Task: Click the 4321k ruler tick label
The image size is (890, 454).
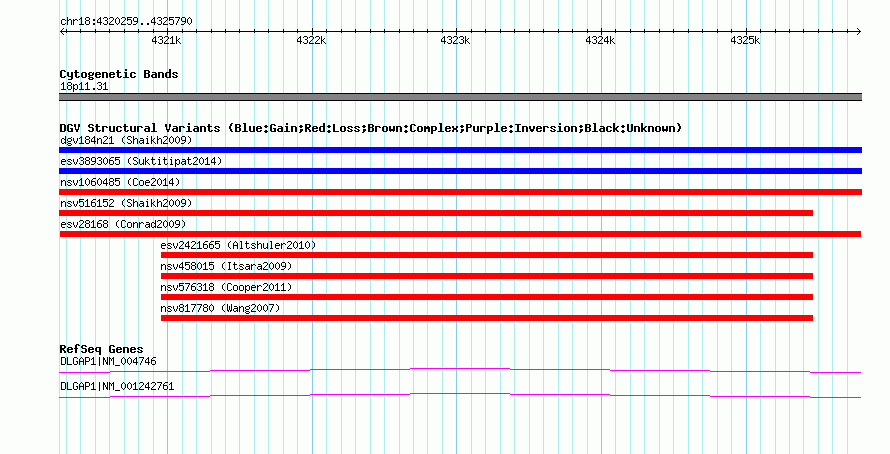Action: pos(166,40)
